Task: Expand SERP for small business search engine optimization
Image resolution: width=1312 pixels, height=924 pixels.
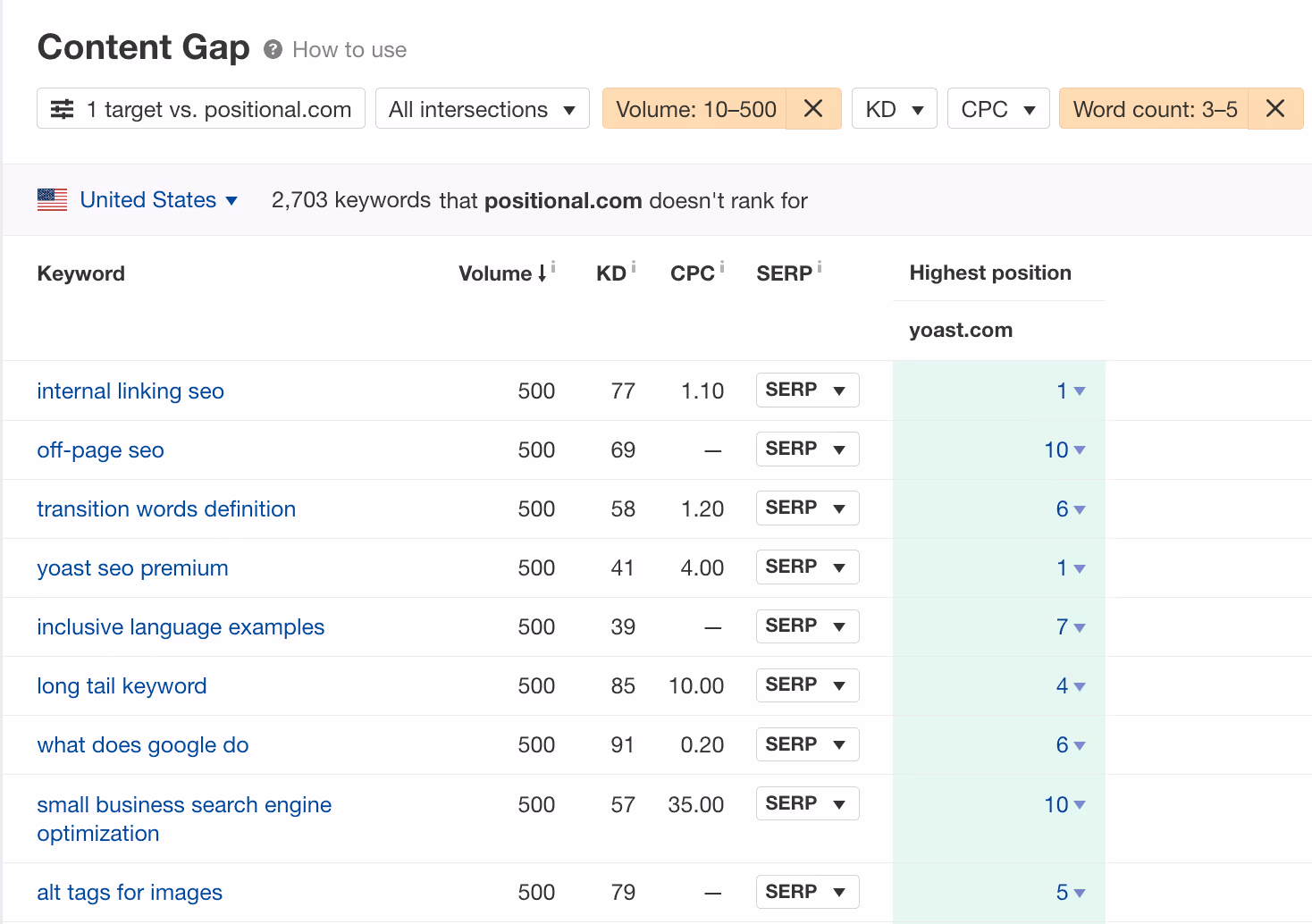Action: pyautogui.click(x=807, y=802)
